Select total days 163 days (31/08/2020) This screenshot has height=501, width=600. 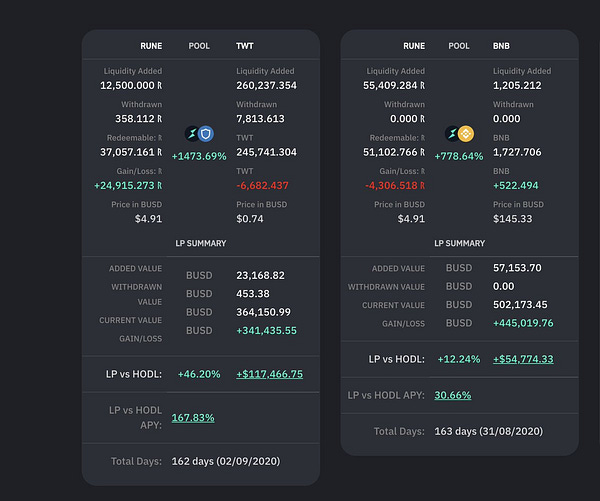click(489, 431)
